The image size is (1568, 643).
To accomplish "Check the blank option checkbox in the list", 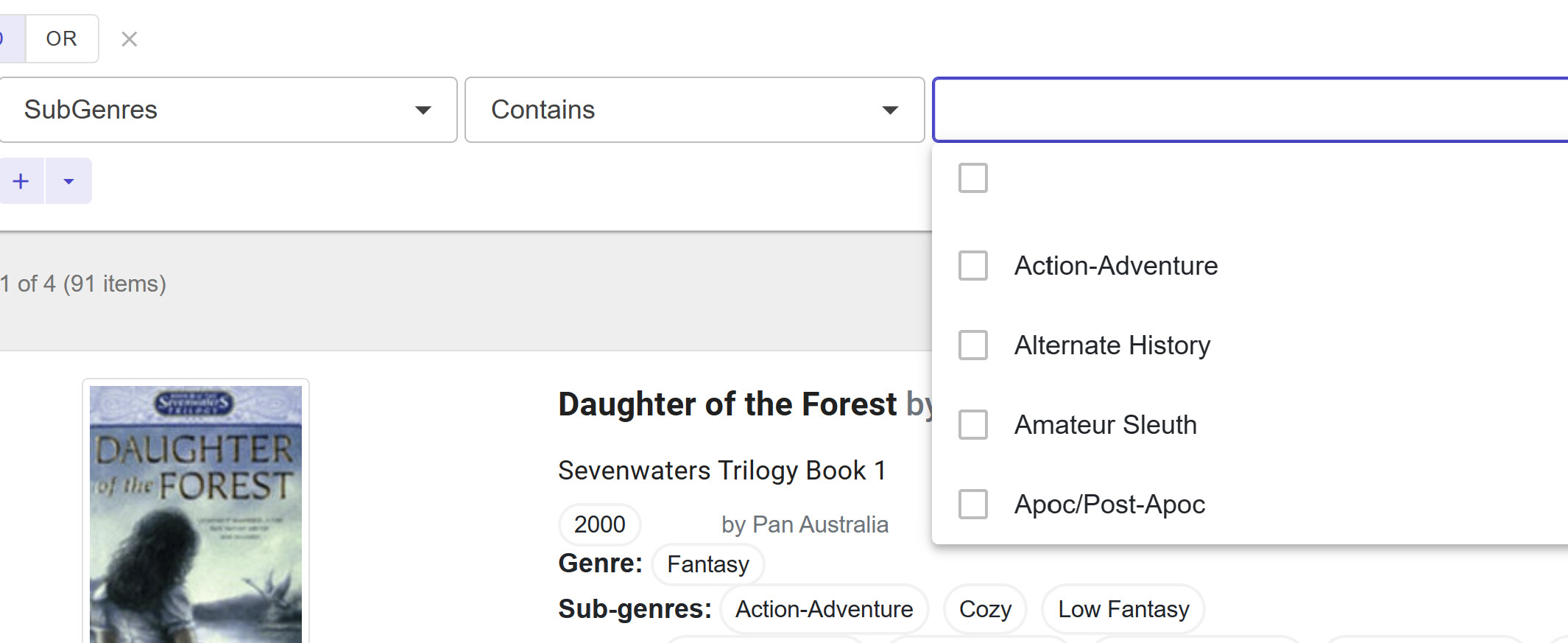I will click(972, 178).
